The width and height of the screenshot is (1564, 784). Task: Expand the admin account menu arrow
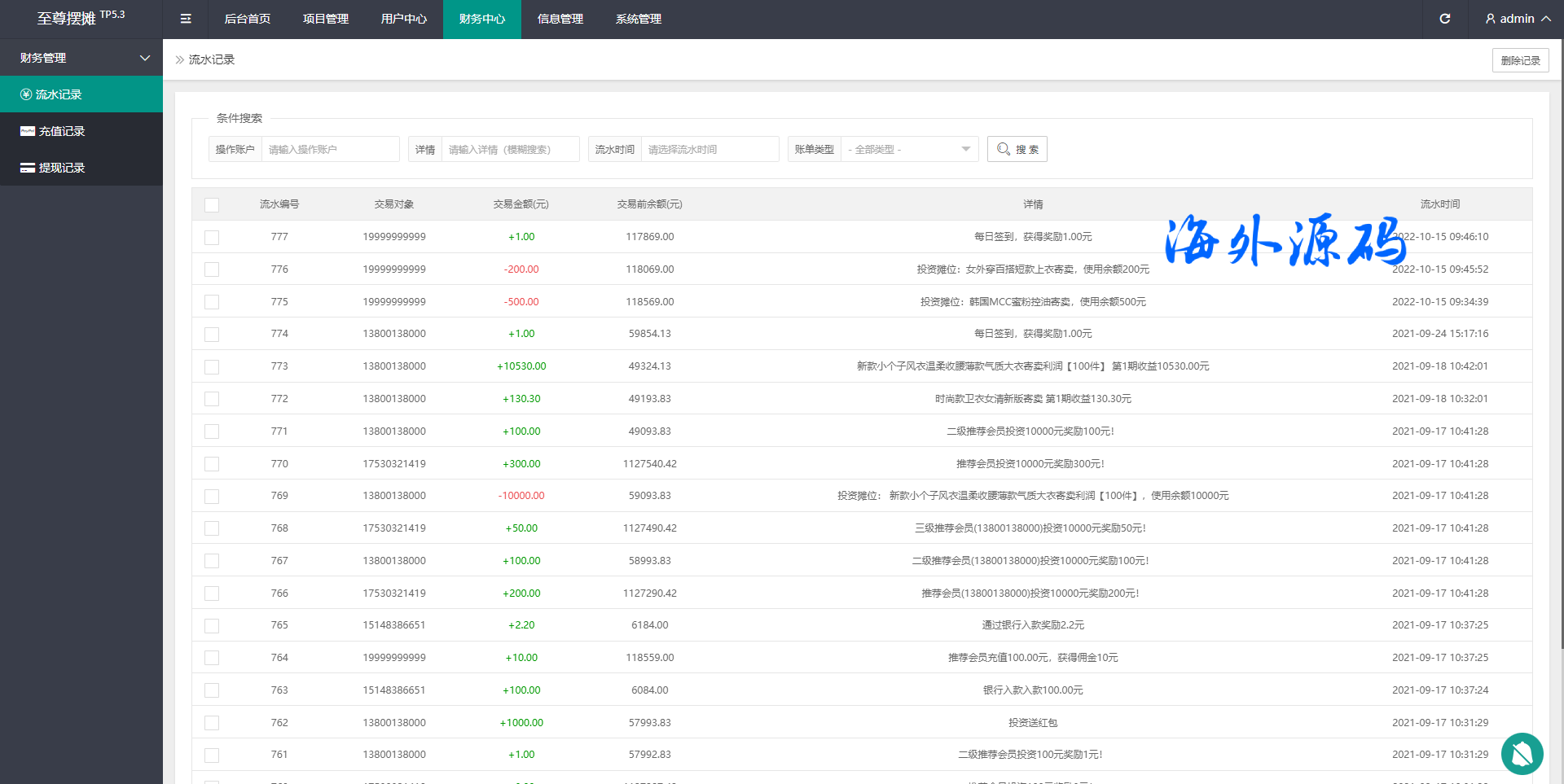pos(1545,19)
